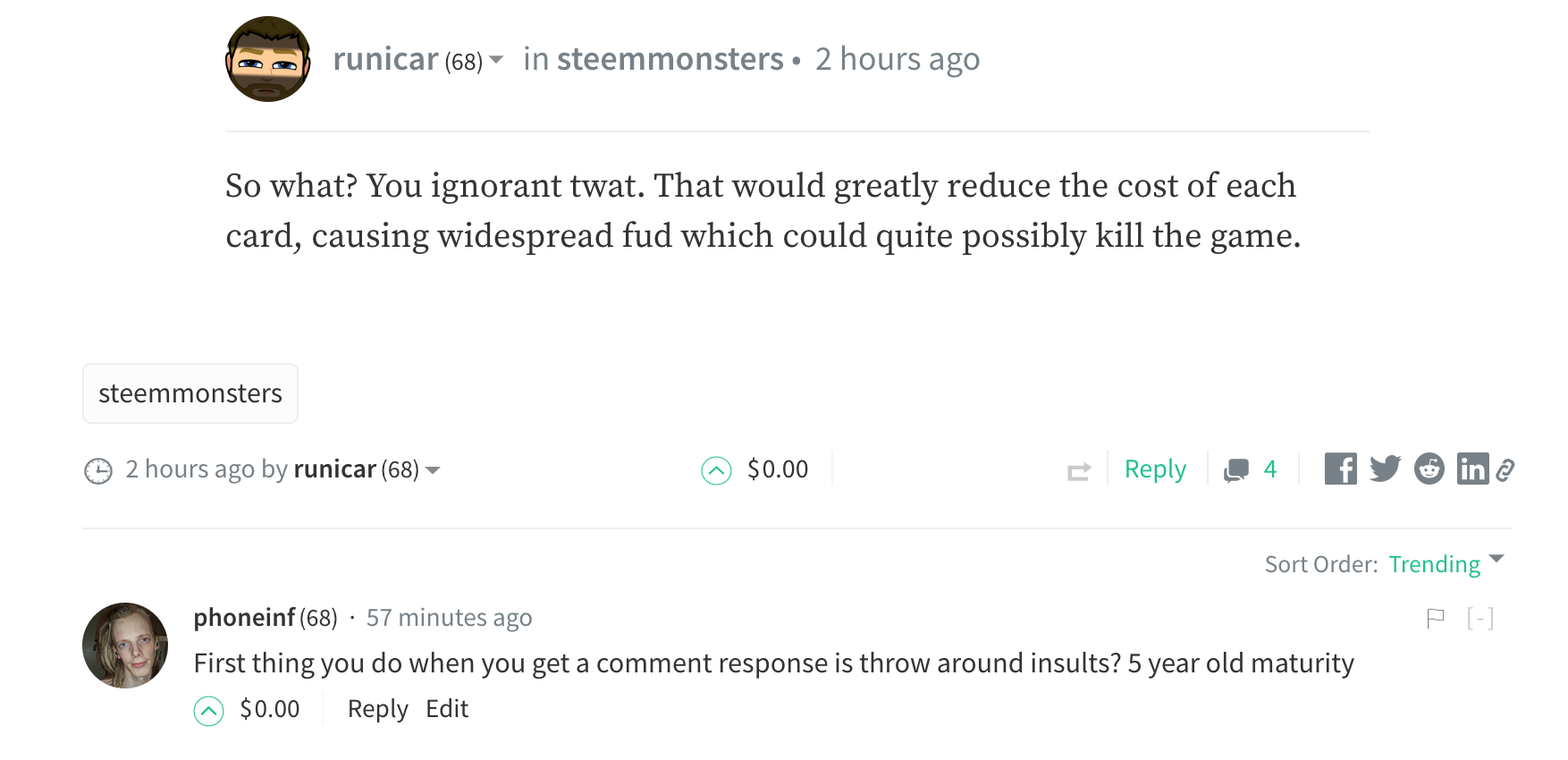Open phoneinf's profile avatar
This screenshot has width=1568, height=760.
[125, 646]
